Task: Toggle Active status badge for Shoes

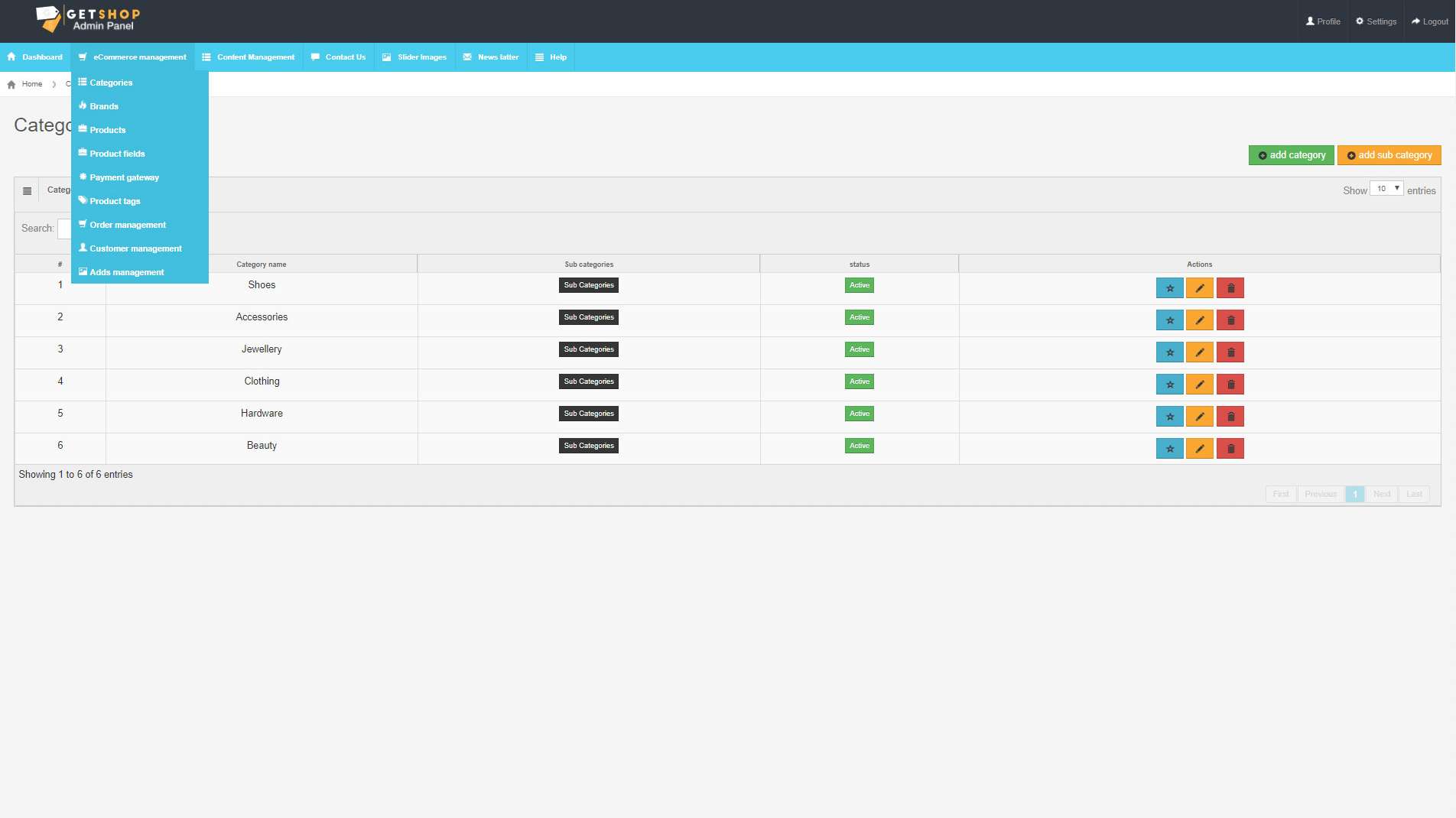Action: (x=859, y=285)
